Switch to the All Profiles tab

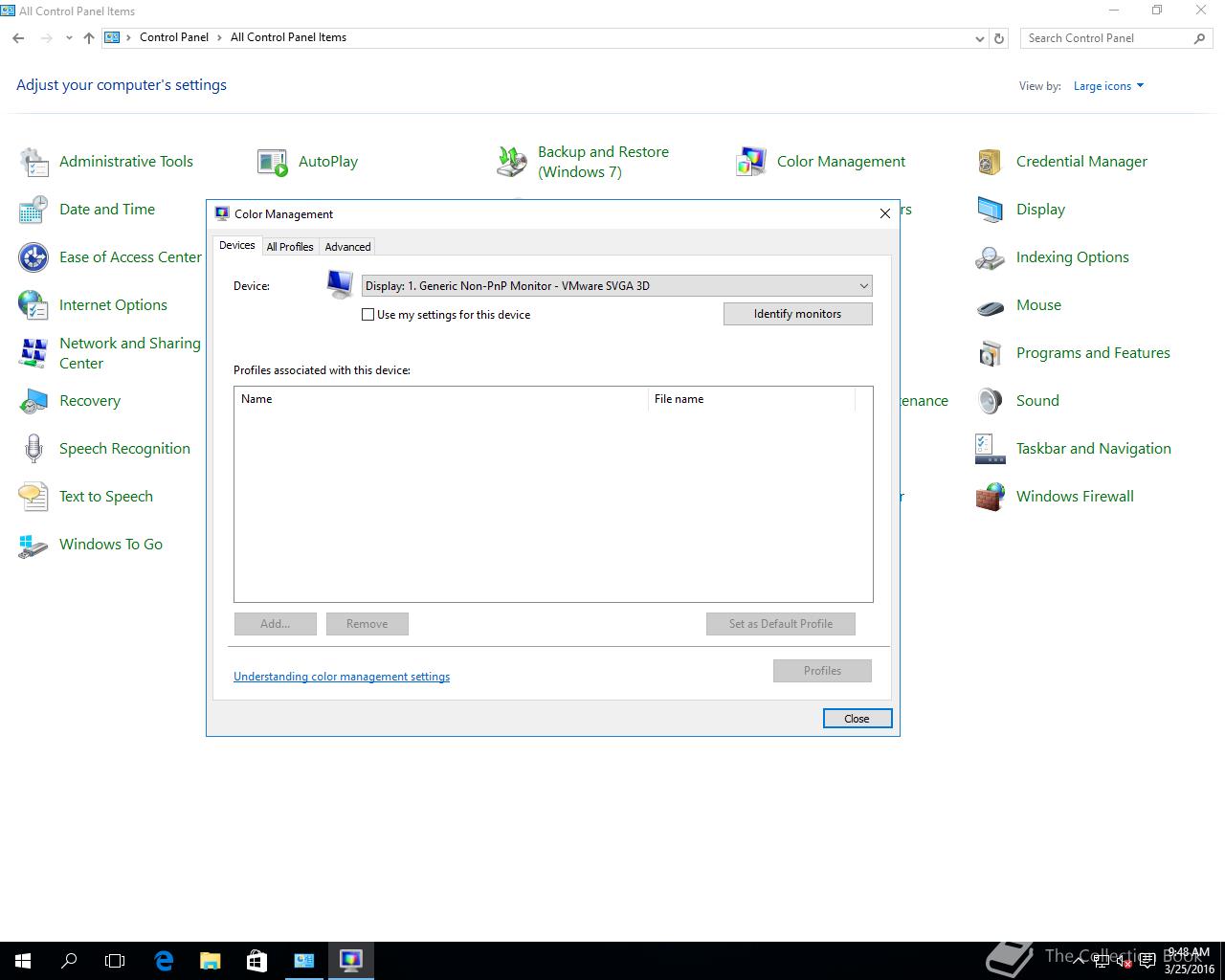(x=290, y=247)
